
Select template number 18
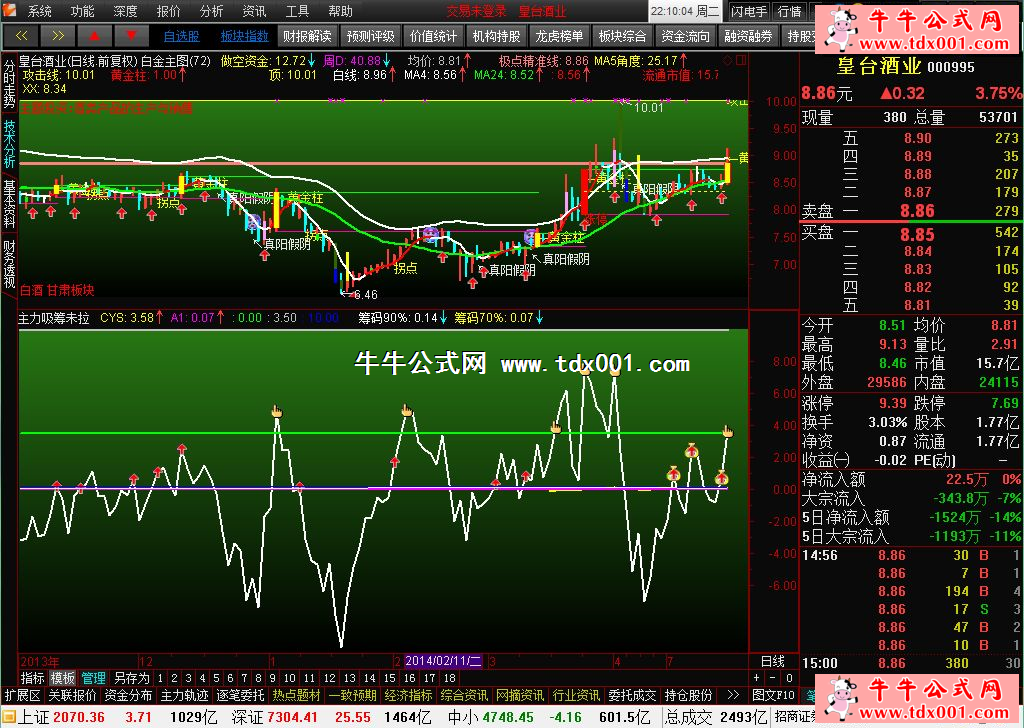tap(449, 678)
